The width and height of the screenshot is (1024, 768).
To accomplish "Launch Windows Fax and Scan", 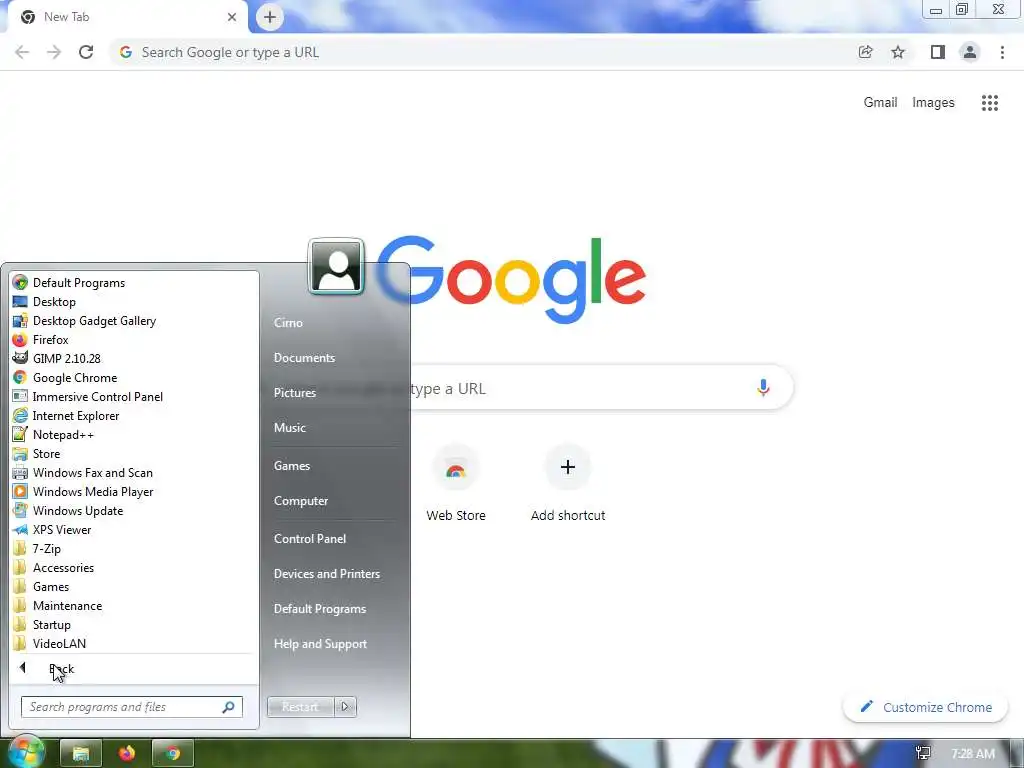I will point(83,472).
